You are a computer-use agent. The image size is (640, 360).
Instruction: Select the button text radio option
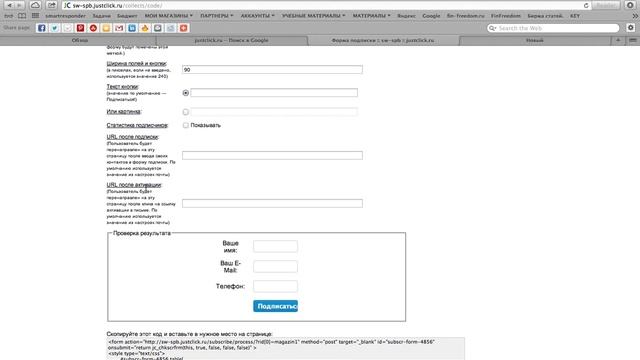(x=186, y=93)
